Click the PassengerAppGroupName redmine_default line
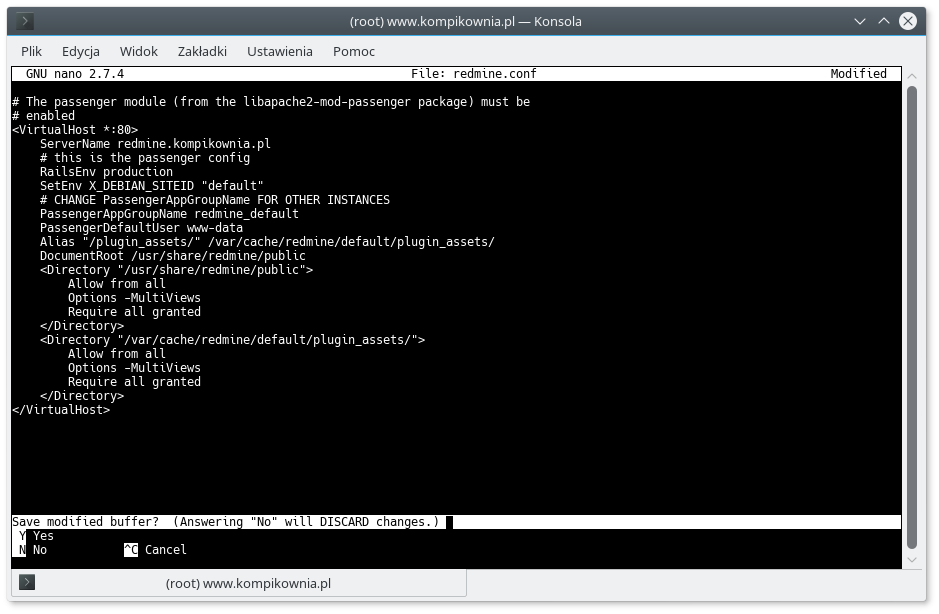 pos(169,214)
